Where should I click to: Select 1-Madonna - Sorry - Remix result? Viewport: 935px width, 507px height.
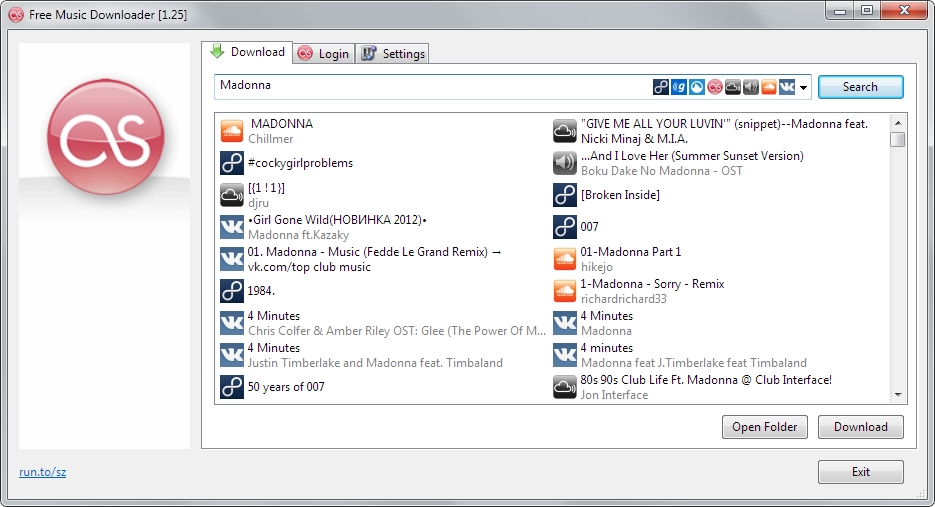pyautogui.click(x=652, y=284)
